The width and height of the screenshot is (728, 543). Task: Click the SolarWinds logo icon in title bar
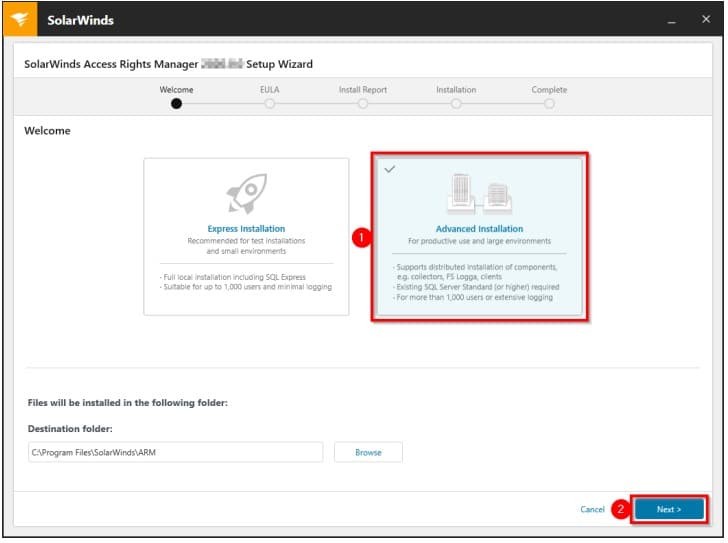pos(20,19)
